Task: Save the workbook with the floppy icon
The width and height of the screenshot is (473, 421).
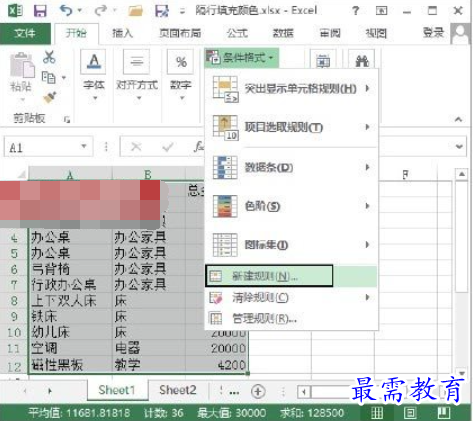Action: click(40, 11)
